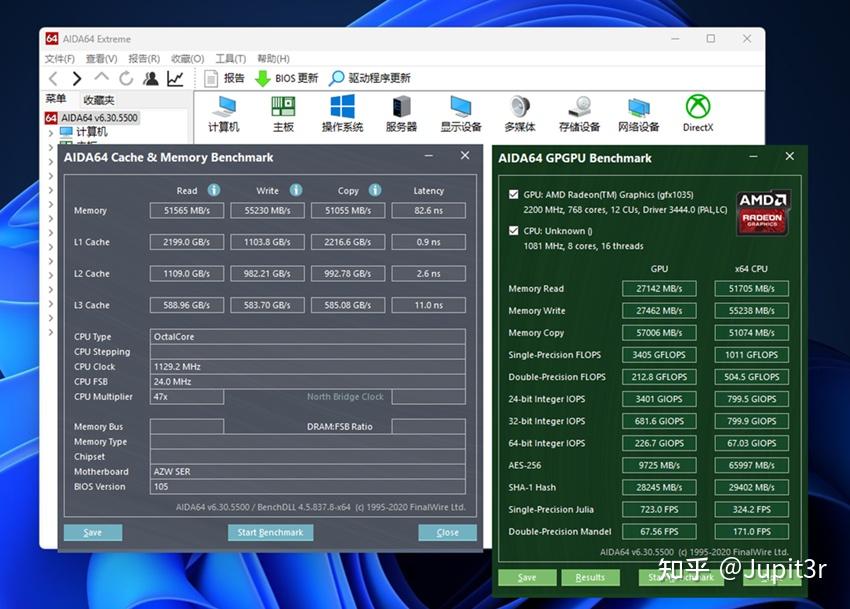Select AIDA64 v6.30.5500 root tree item
Image resolution: width=850 pixels, height=609 pixels.
92,118
